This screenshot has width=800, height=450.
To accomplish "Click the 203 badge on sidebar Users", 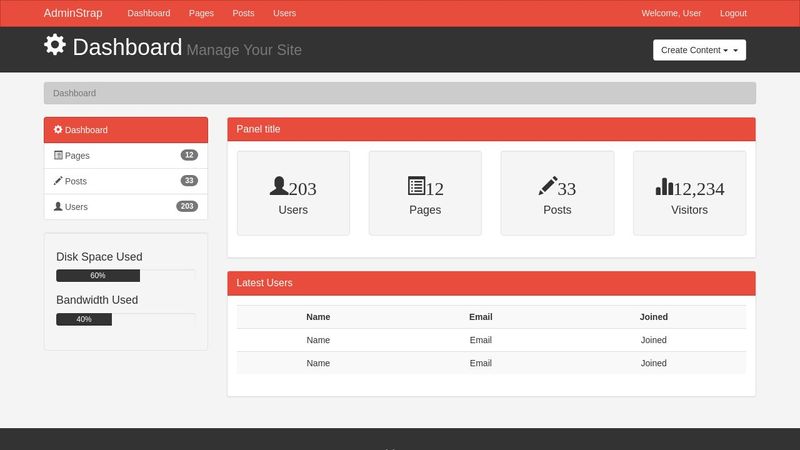I will pyautogui.click(x=187, y=206).
